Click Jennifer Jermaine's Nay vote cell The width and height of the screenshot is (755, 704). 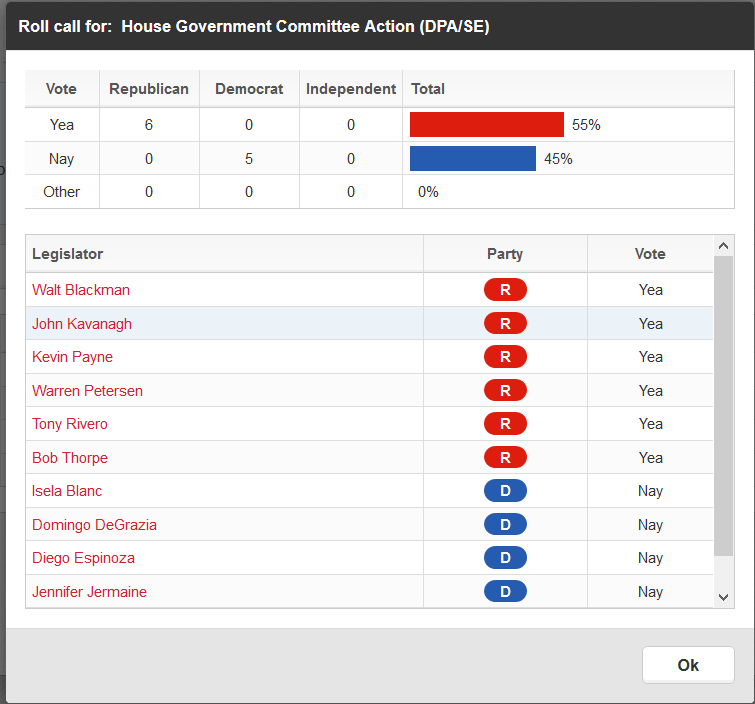tap(651, 591)
